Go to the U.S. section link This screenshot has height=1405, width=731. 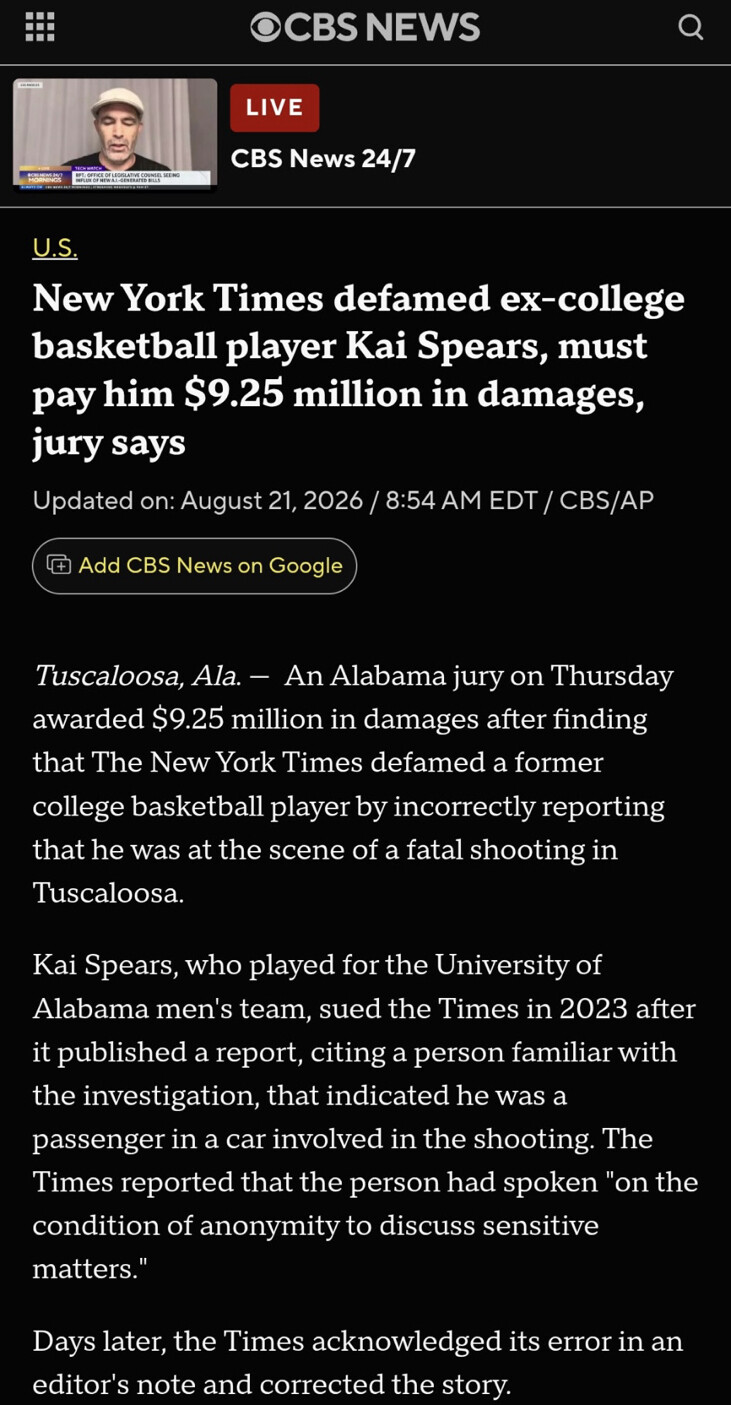coord(55,248)
